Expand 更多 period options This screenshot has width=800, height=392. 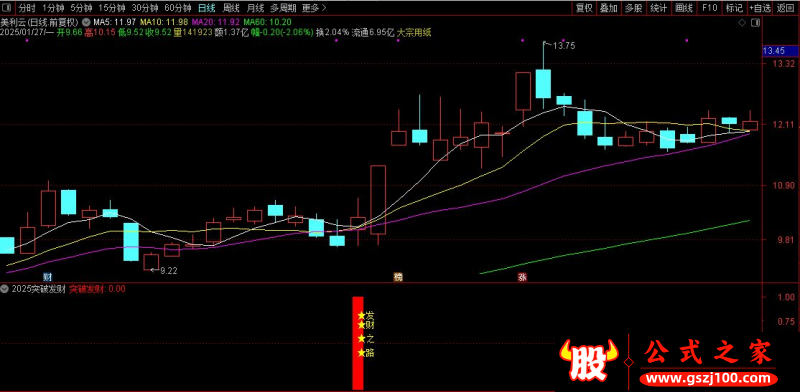(x=313, y=8)
